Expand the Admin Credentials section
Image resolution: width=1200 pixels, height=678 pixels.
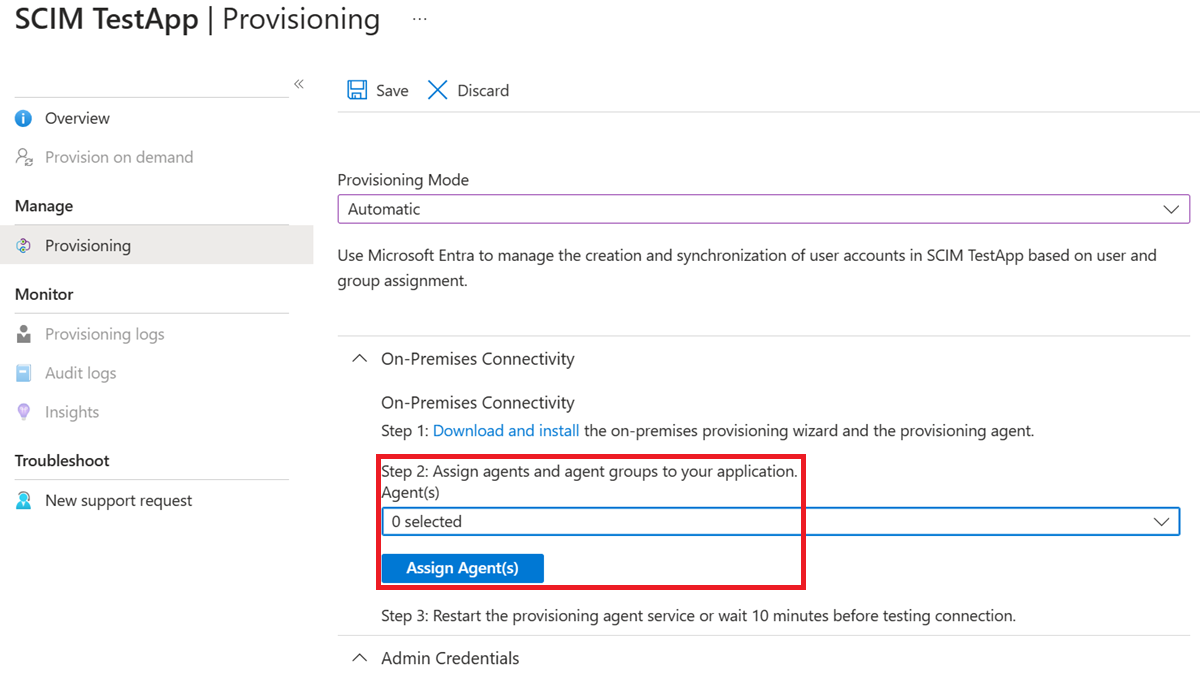(x=359, y=657)
